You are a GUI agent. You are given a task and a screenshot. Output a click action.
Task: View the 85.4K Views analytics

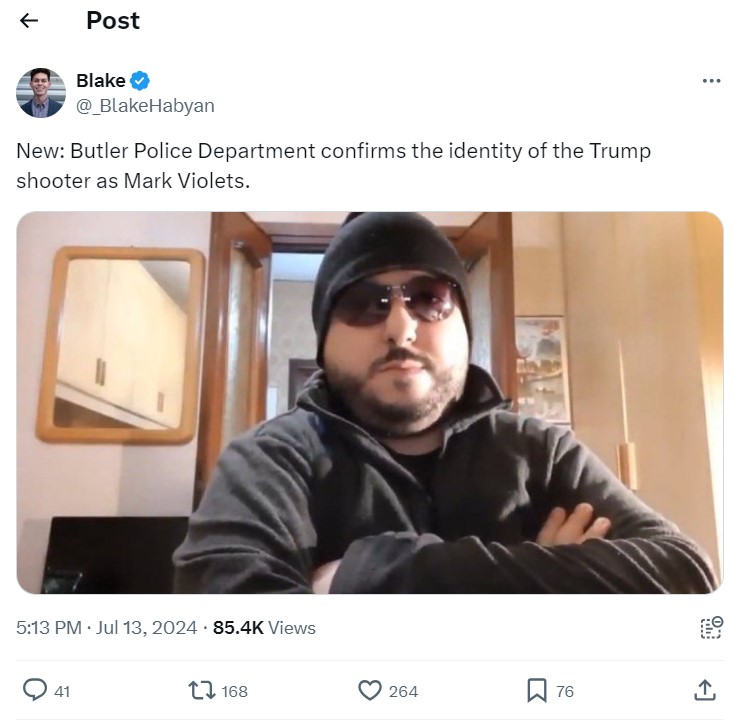tap(264, 627)
